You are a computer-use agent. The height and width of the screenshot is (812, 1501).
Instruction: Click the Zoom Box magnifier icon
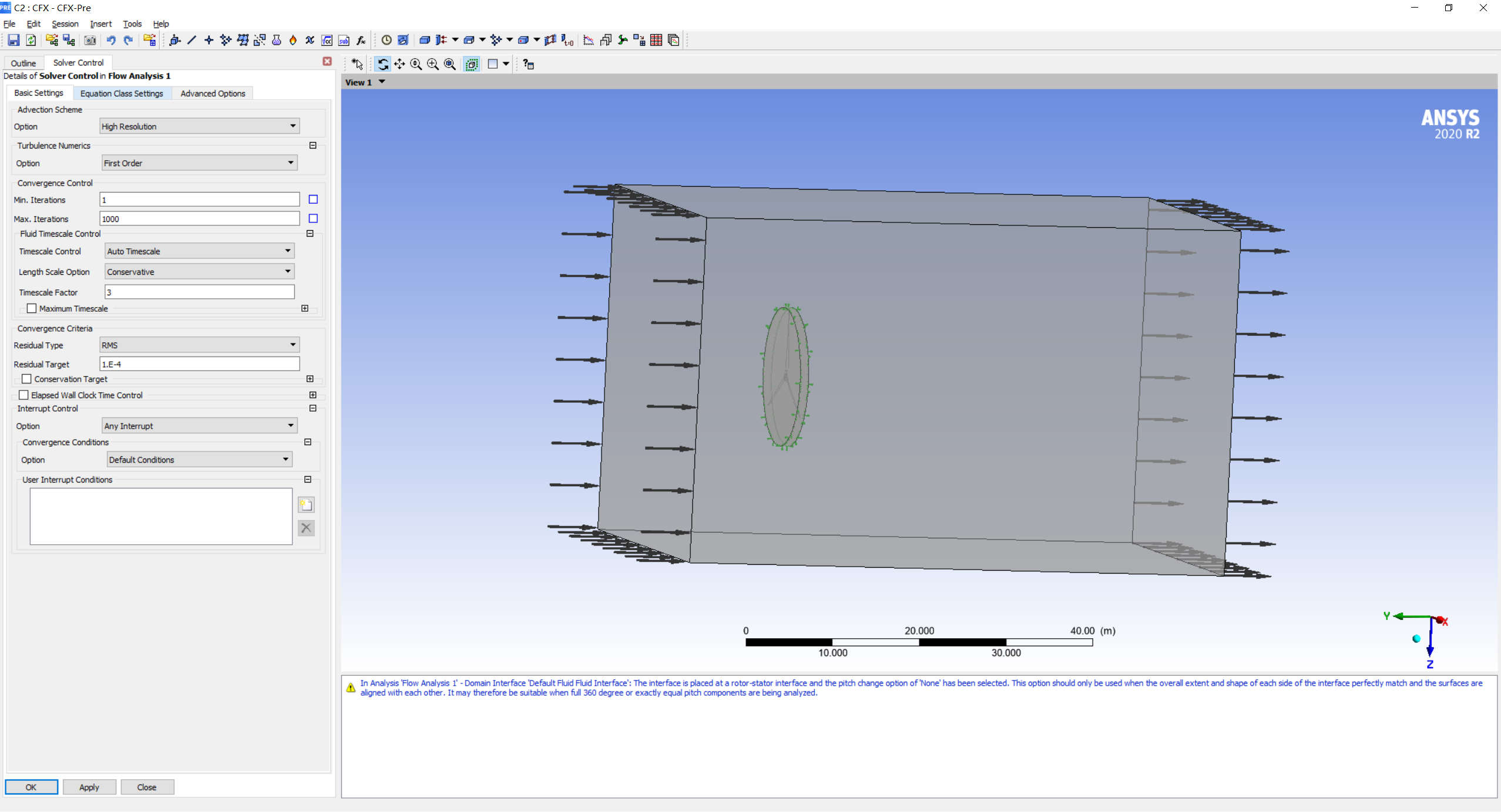433,64
